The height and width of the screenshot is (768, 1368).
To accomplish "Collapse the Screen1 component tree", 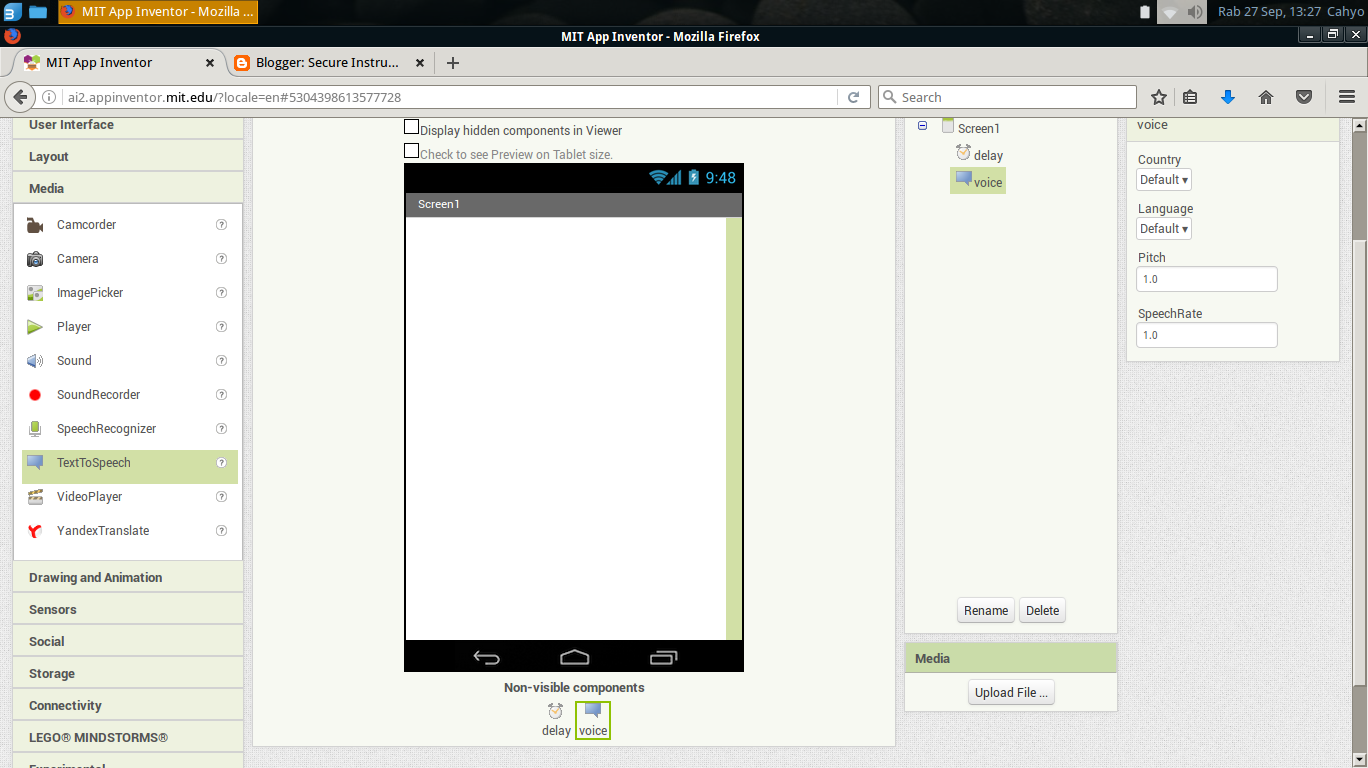I will (x=922, y=127).
